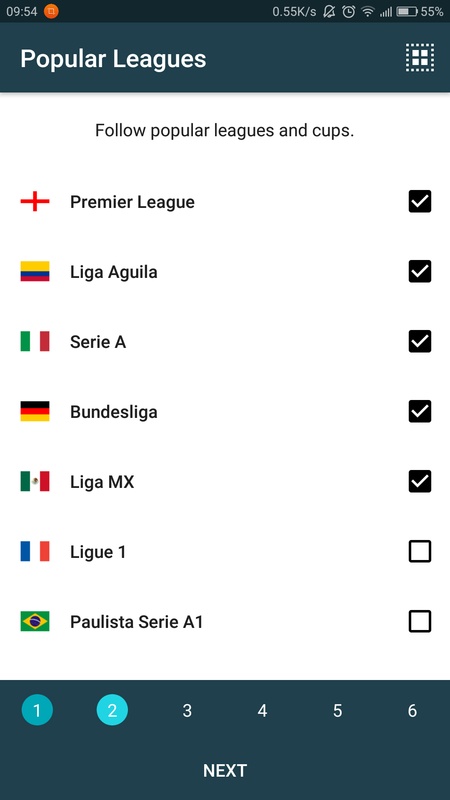Disable following Bundesliga via its checkbox
Viewport: 450px width, 800px height.
[x=420, y=411]
